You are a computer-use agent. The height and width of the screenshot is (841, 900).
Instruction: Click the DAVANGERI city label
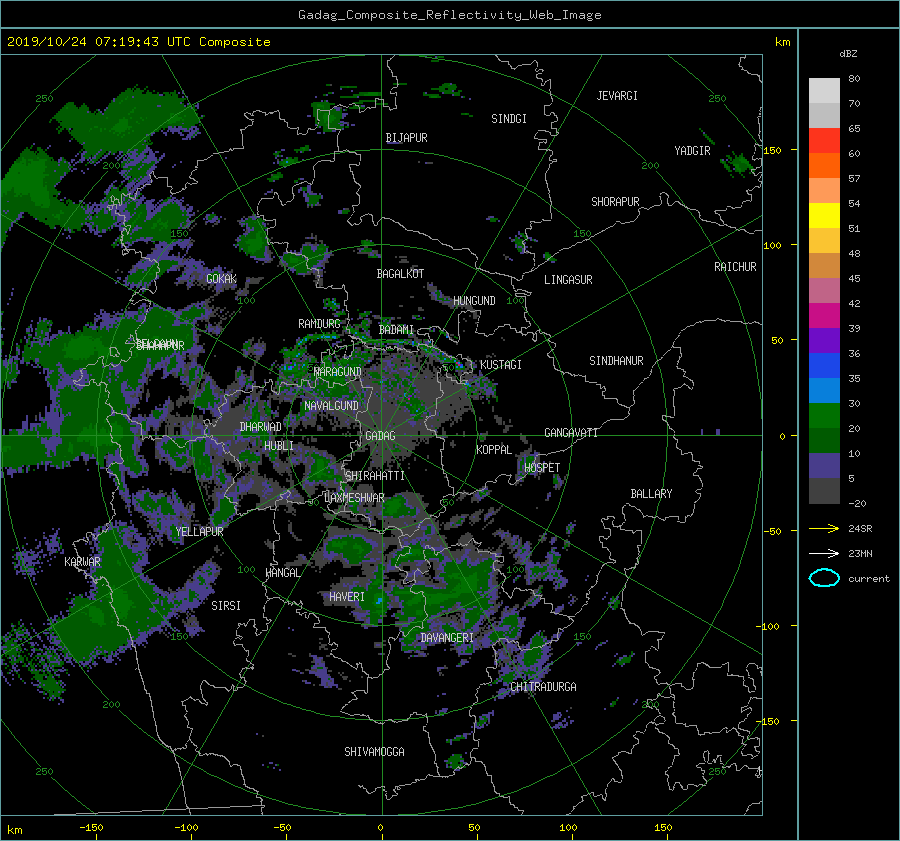pyautogui.click(x=447, y=638)
